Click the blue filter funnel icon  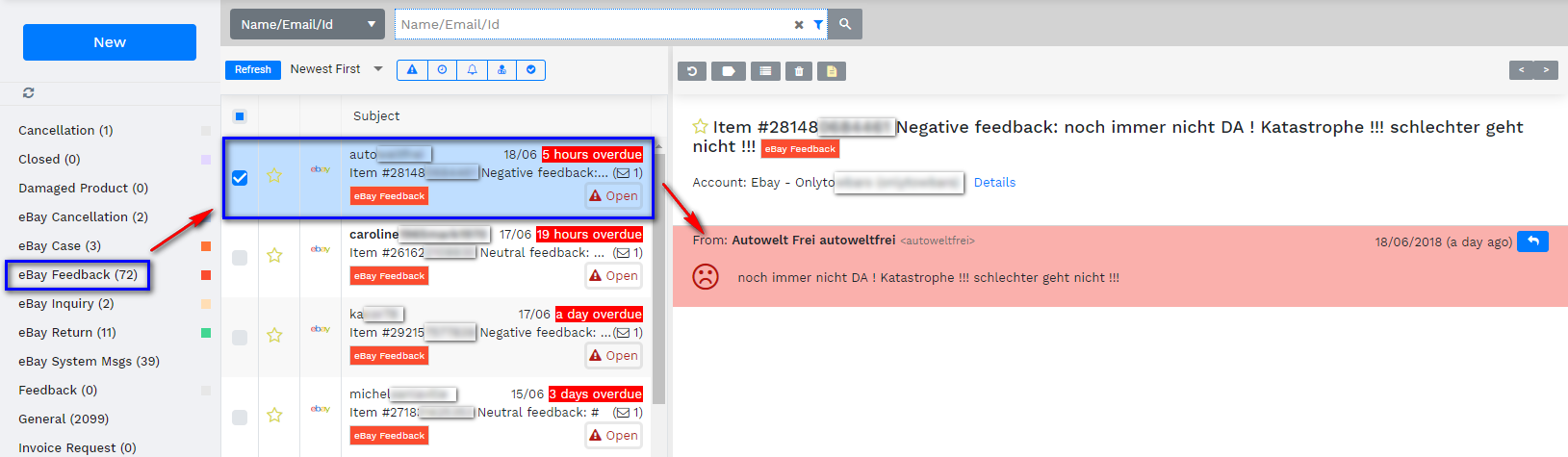tap(818, 25)
